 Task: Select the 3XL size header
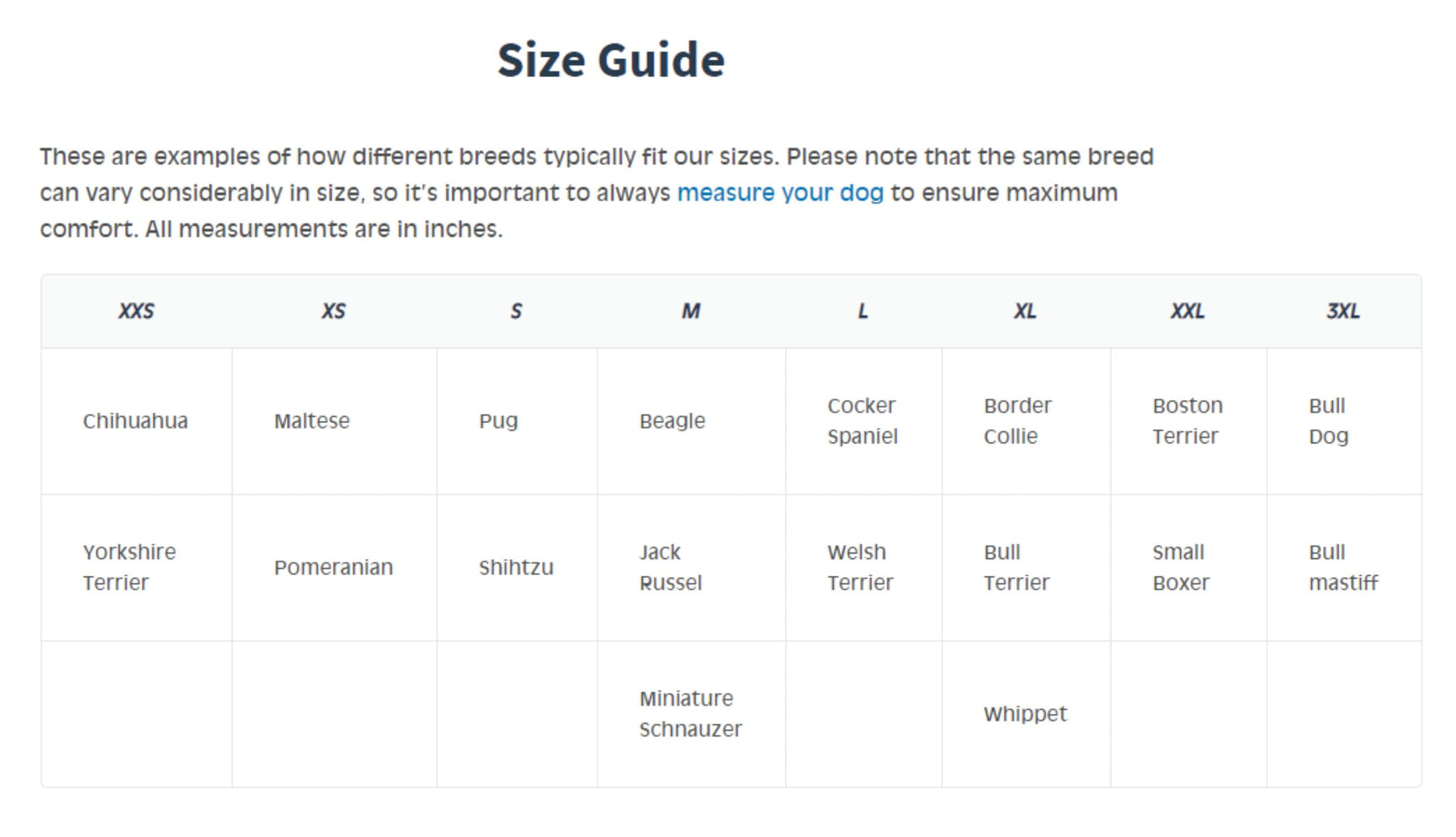(x=1343, y=311)
